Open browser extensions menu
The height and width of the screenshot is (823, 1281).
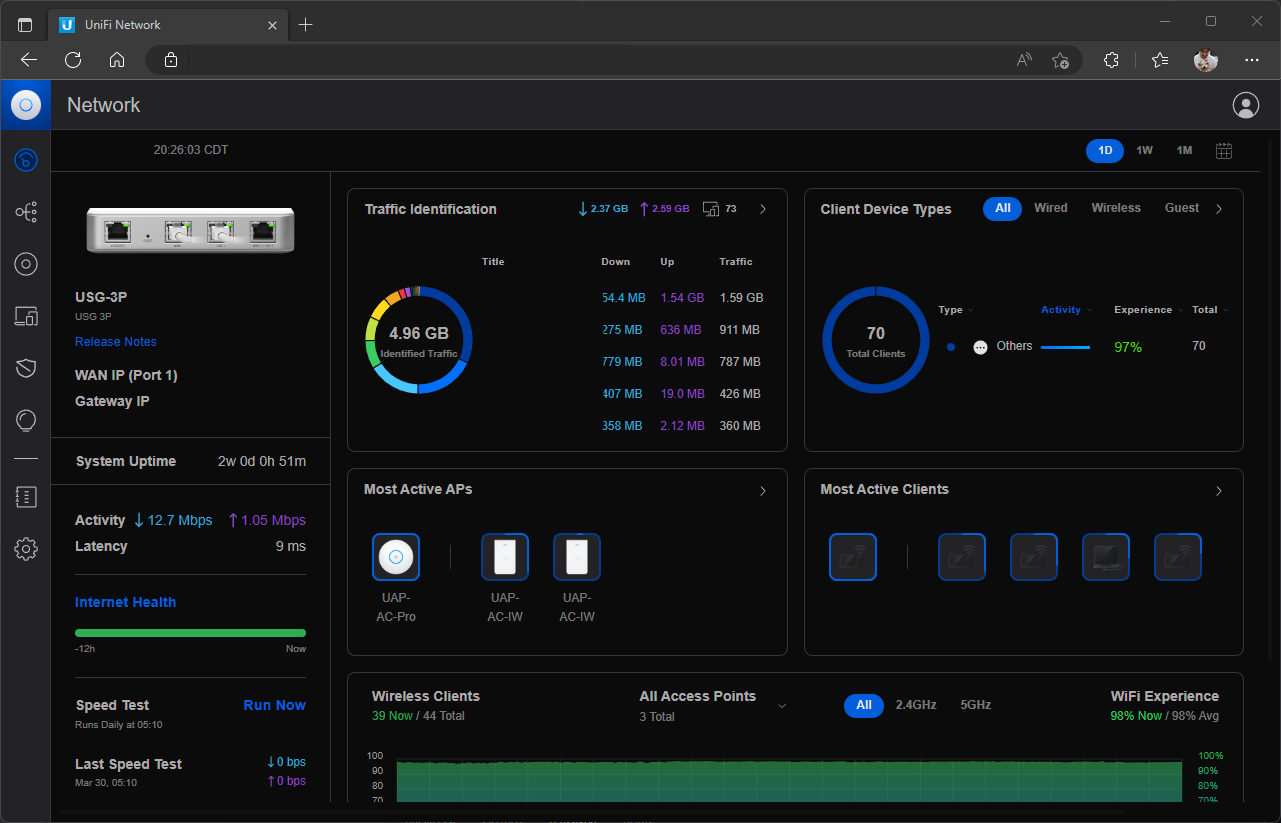pyautogui.click(x=1111, y=60)
